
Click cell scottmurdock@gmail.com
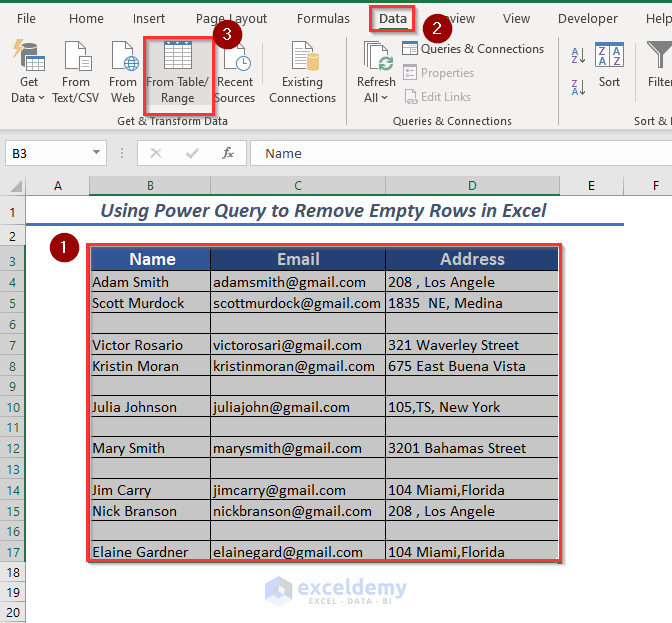coord(298,303)
